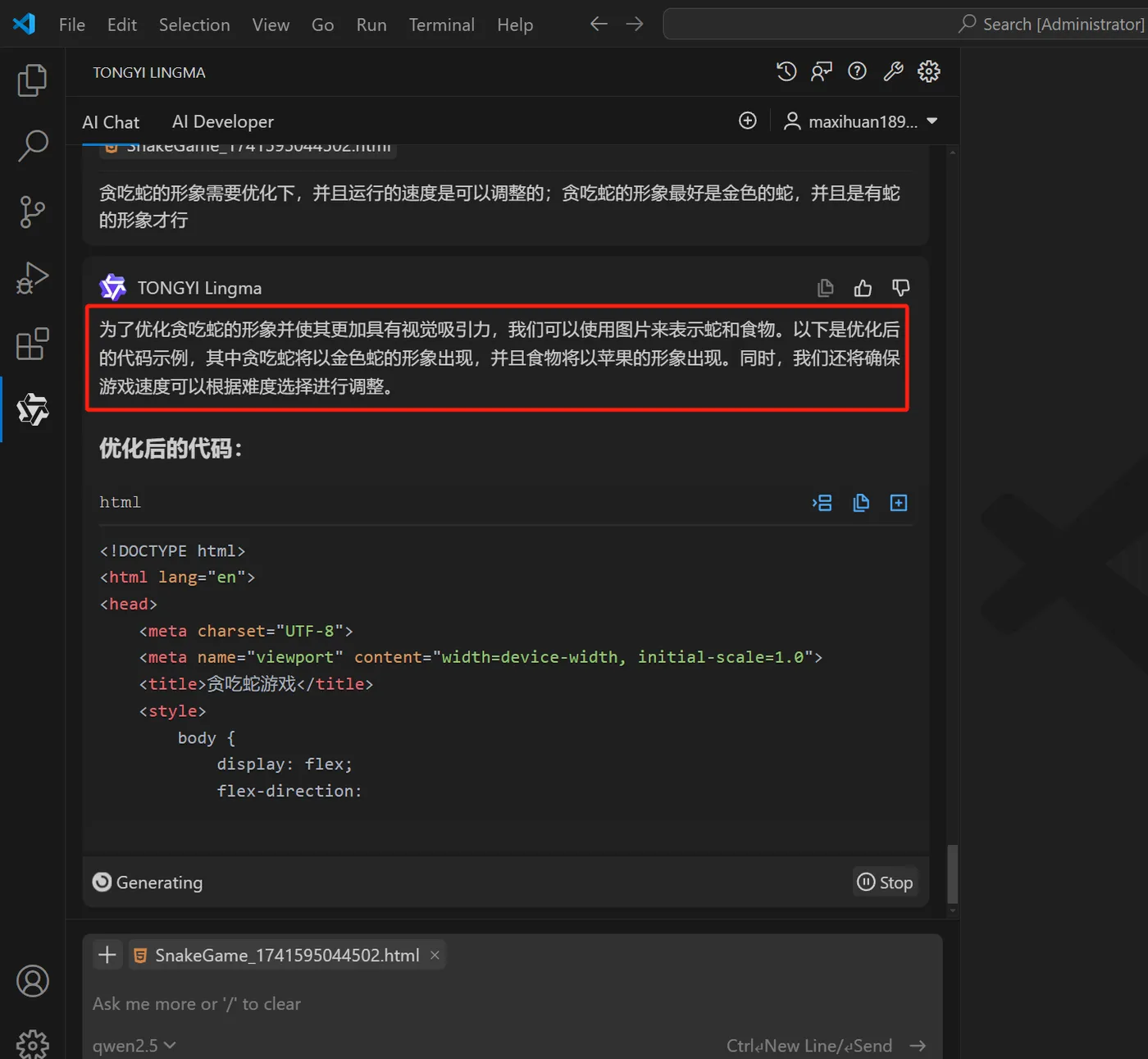
Task: Focus the 'Ask me more' chat input
Action: [512, 1004]
